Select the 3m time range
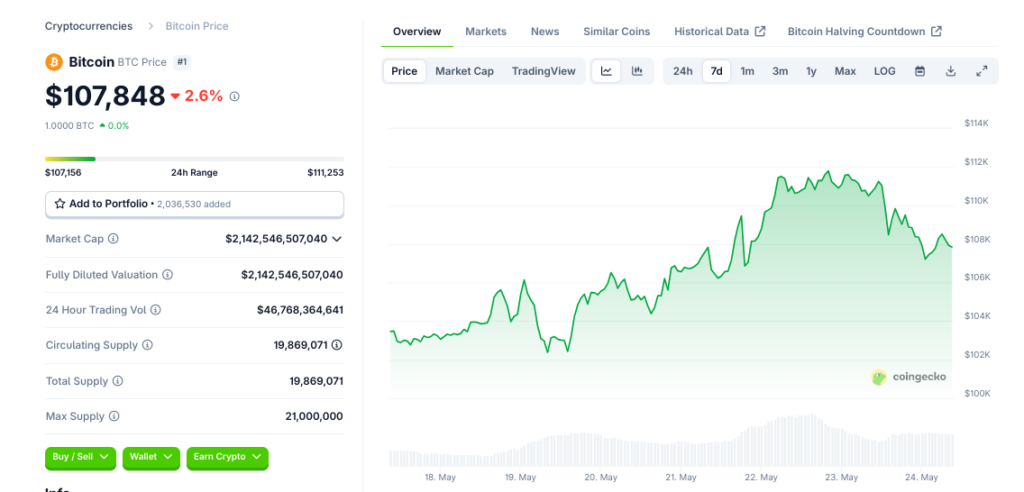Image resolution: width=1024 pixels, height=492 pixels. (x=780, y=71)
